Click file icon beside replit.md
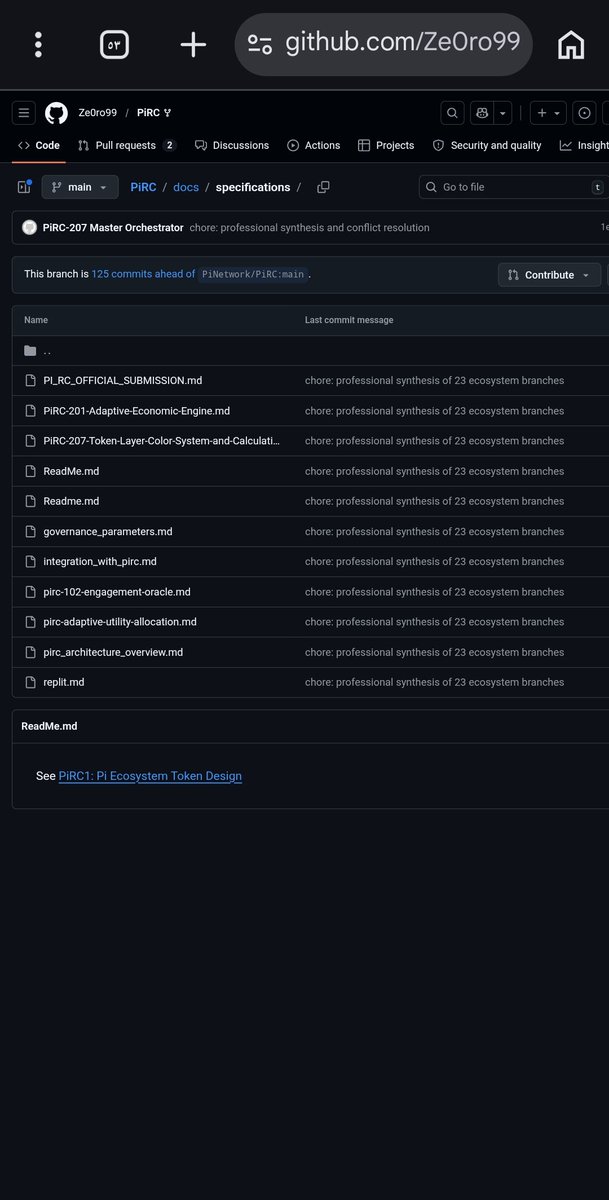 tap(30, 682)
